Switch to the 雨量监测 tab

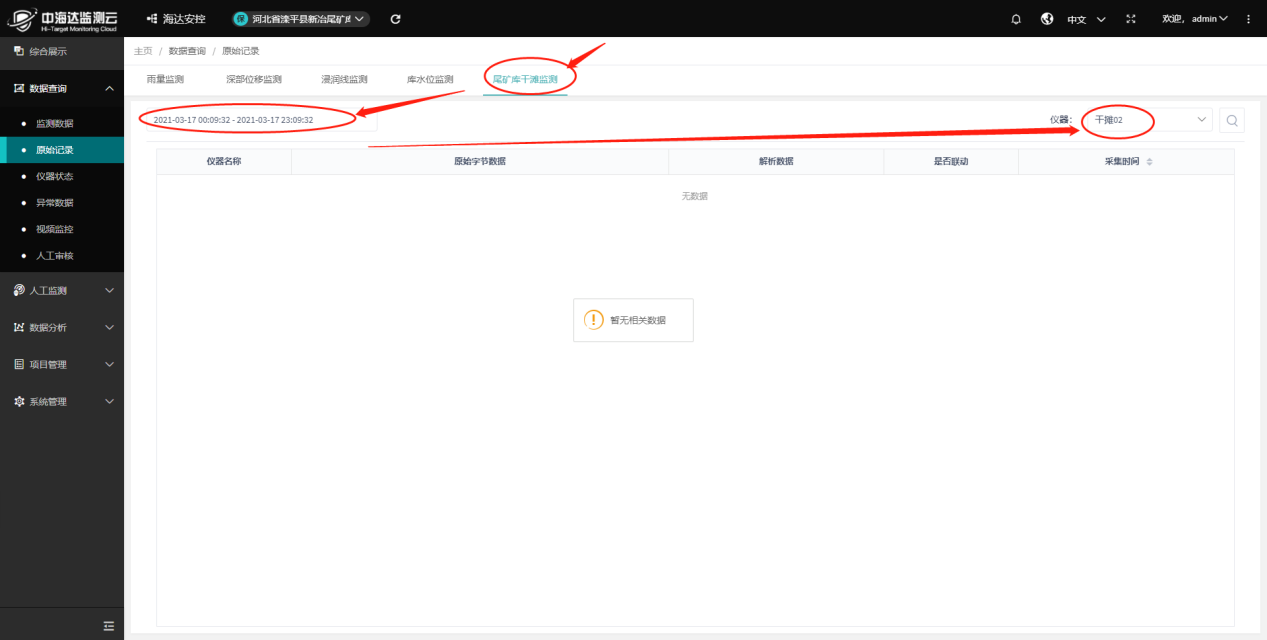[165, 79]
